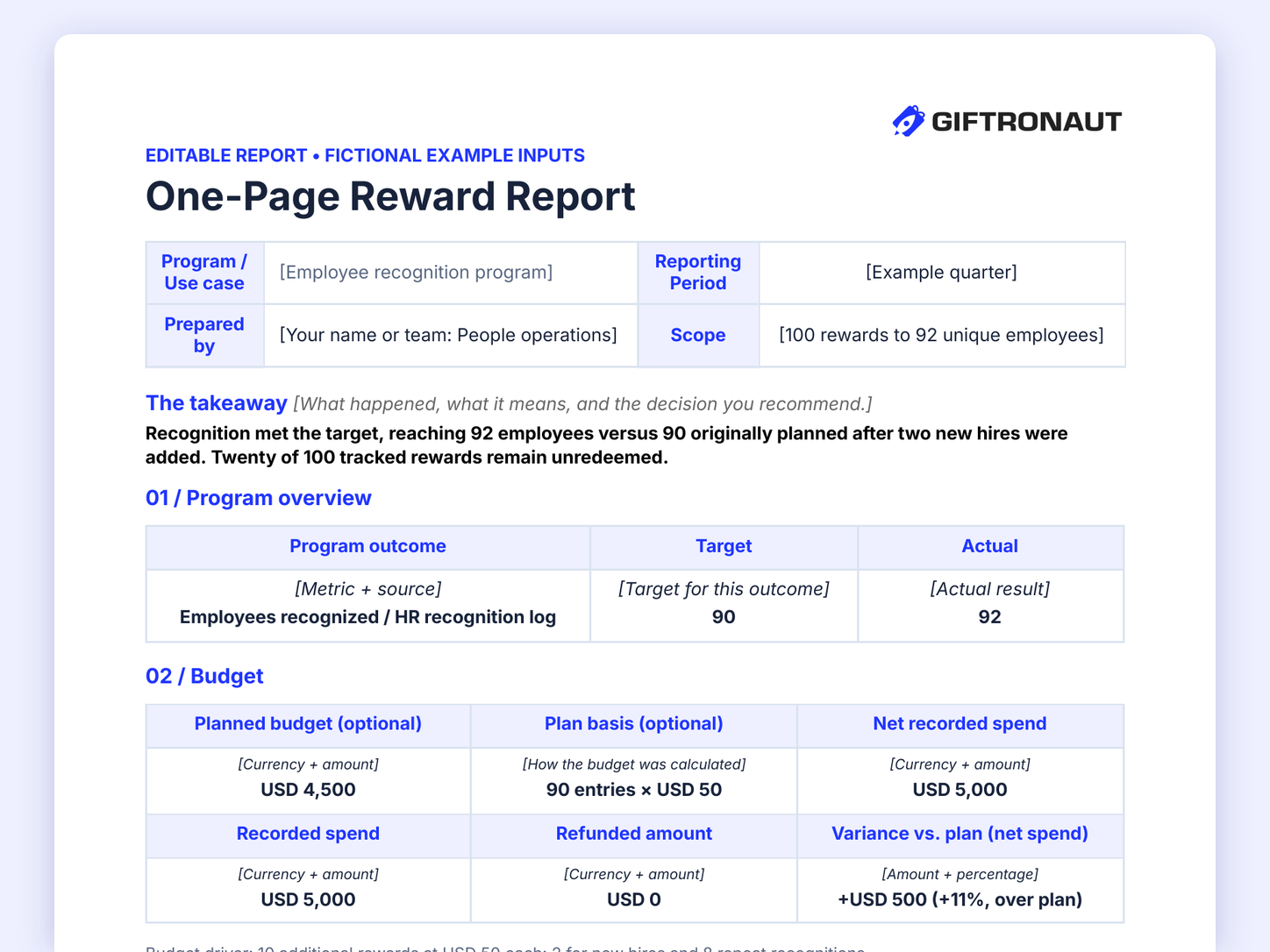Select the actual value '92'
The height and width of the screenshot is (952, 1270).
[990, 617]
